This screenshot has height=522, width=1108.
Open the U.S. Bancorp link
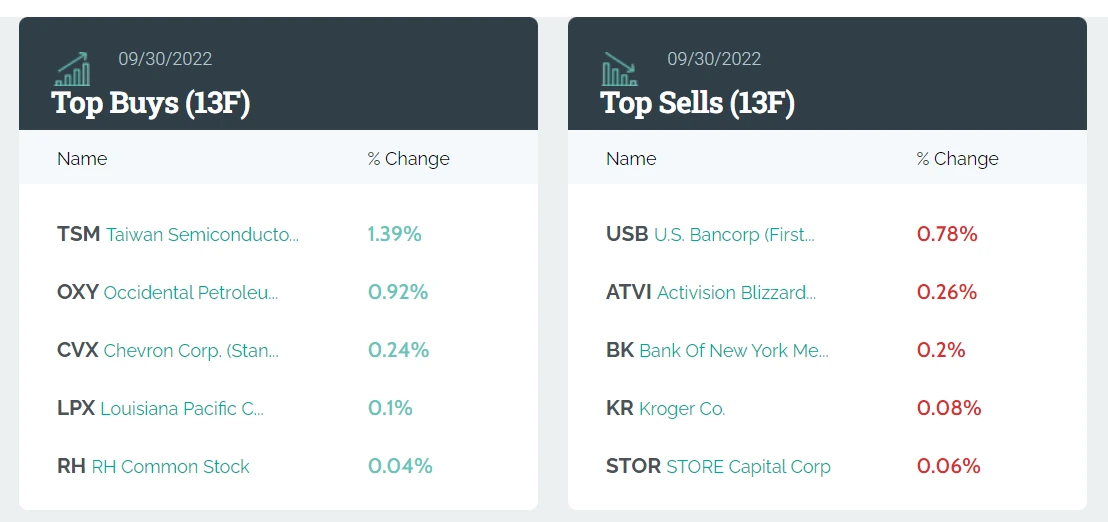point(734,235)
